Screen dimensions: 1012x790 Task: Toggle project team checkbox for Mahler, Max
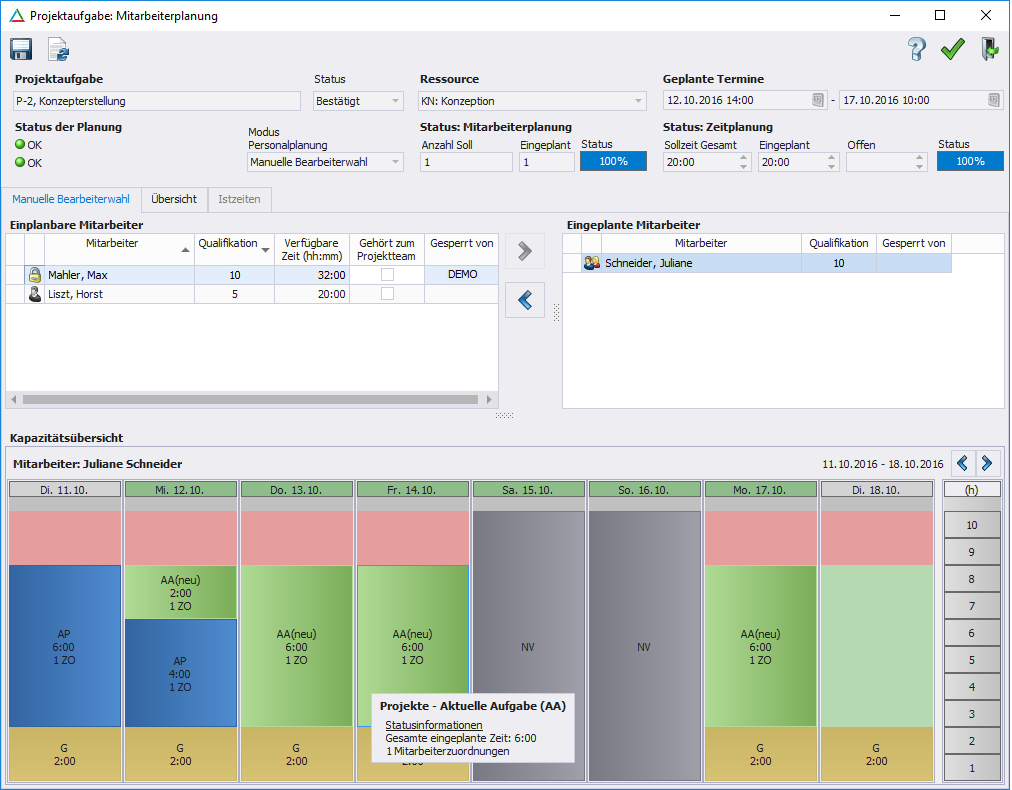pyautogui.click(x=387, y=274)
